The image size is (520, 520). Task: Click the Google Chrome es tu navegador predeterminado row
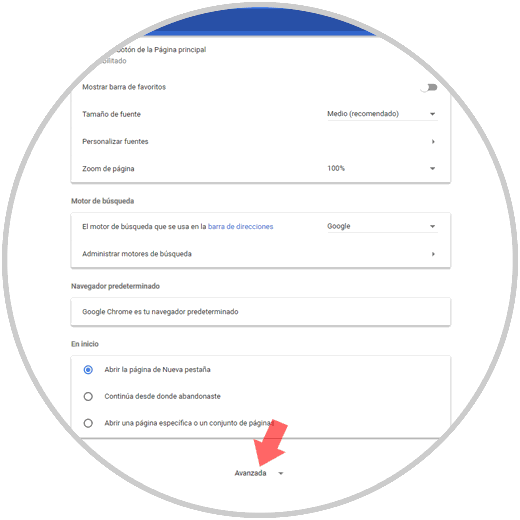click(260, 312)
